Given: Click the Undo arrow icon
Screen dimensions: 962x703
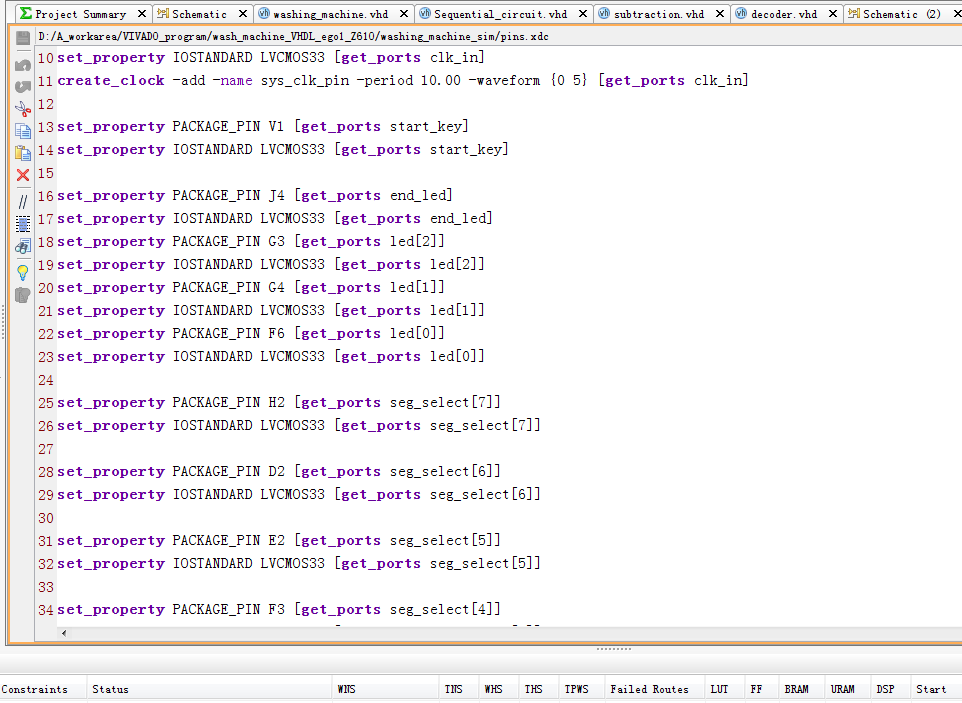Looking at the screenshot, I should tap(22, 64).
